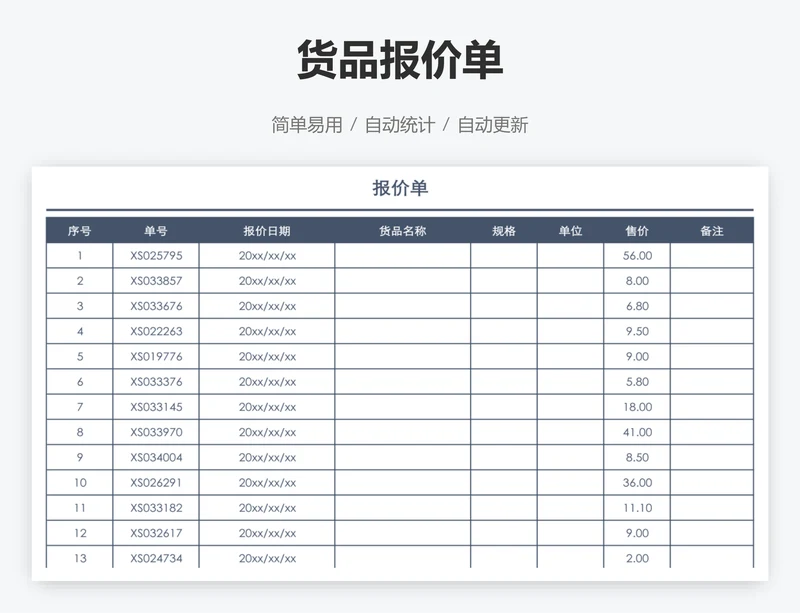Select price 9.00 in row XS019776
800x613 pixels.
click(x=637, y=356)
